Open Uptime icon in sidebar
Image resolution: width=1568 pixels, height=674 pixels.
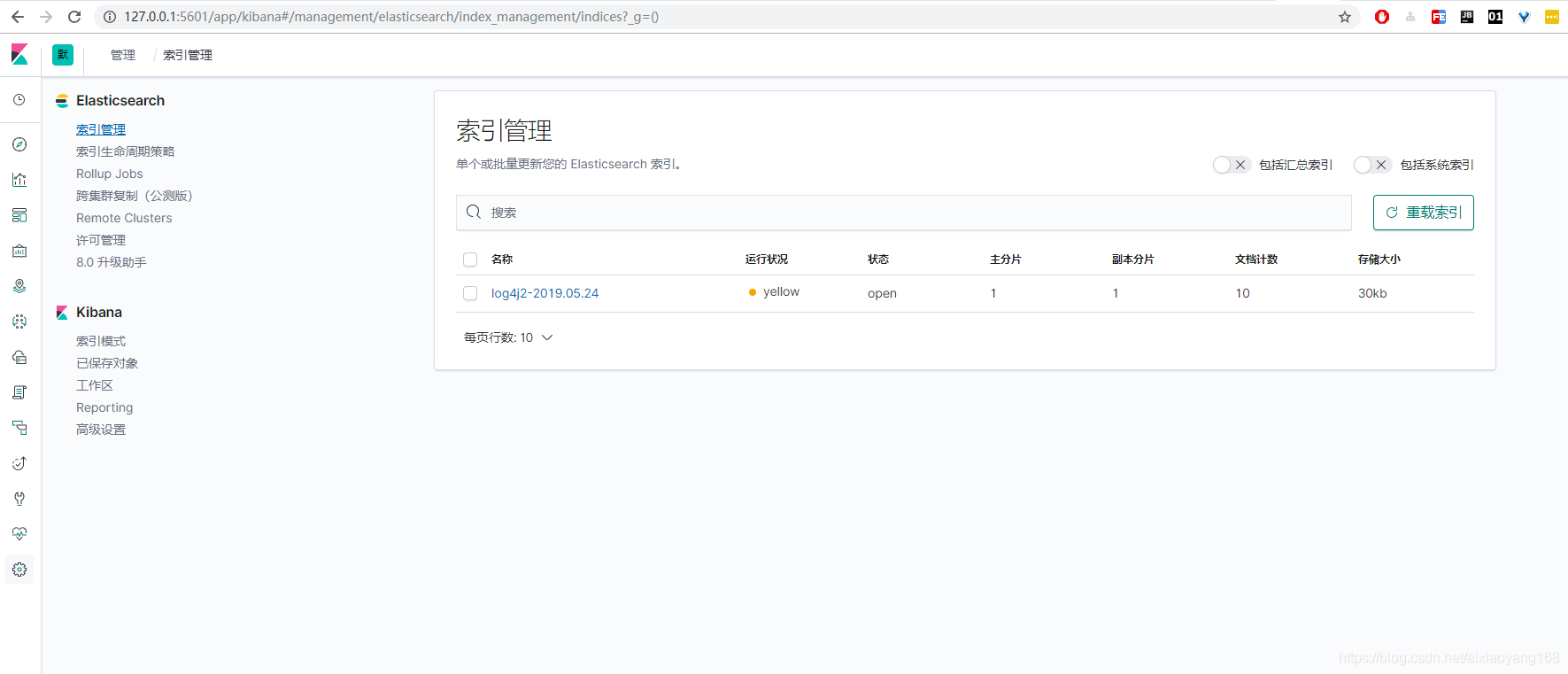pyautogui.click(x=19, y=463)
